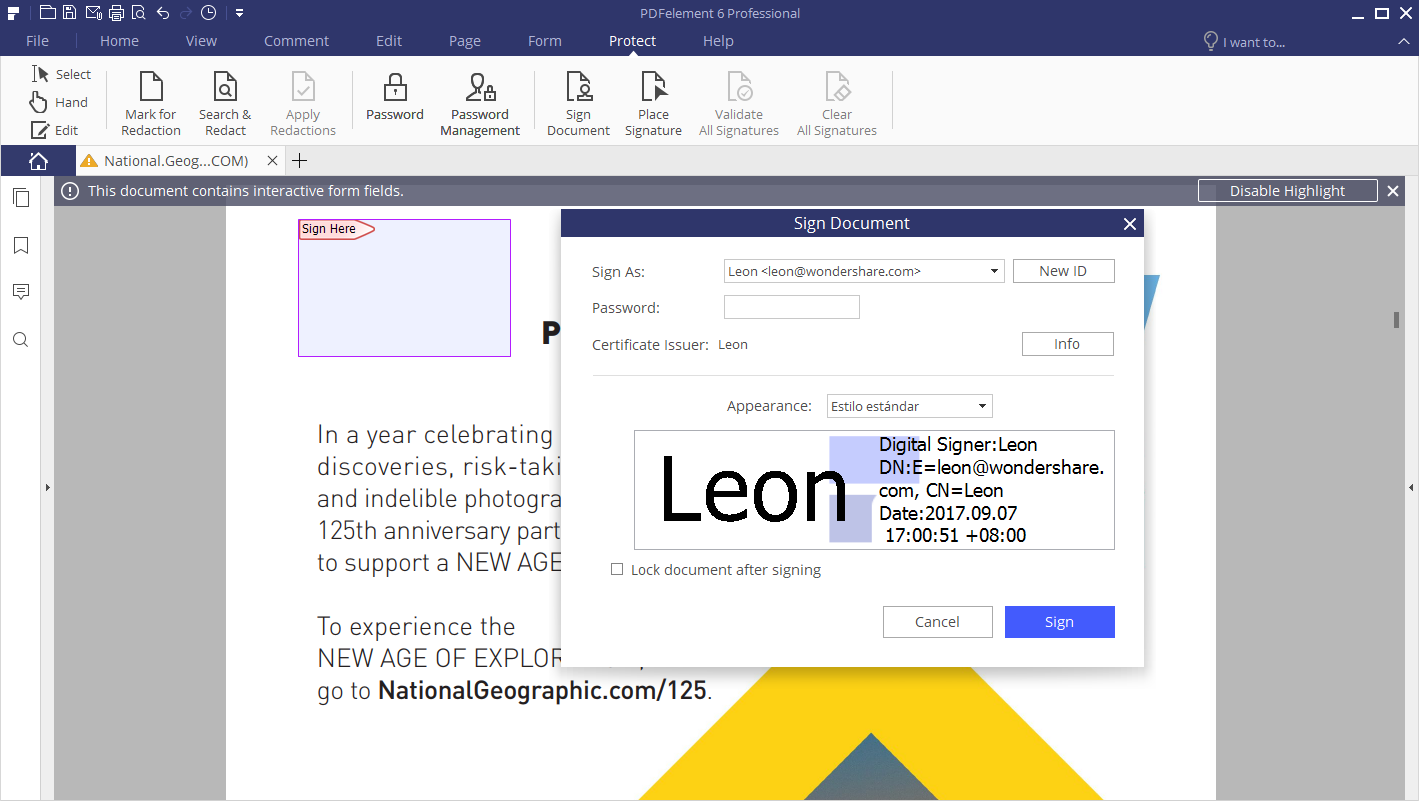This screenshot has height=801, width=1419.
Task: Click Disable Highlight button
Action: [x=1287, y=191]
